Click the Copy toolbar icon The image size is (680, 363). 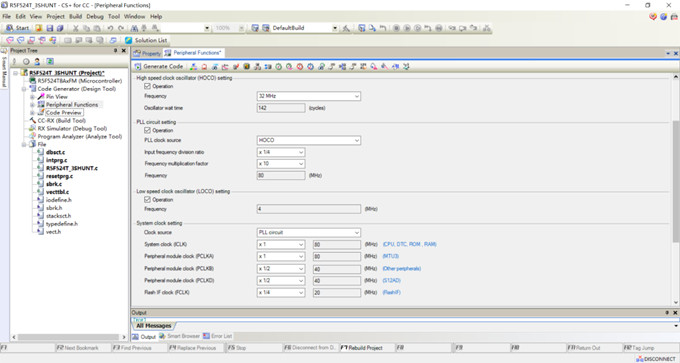(86, 28)
